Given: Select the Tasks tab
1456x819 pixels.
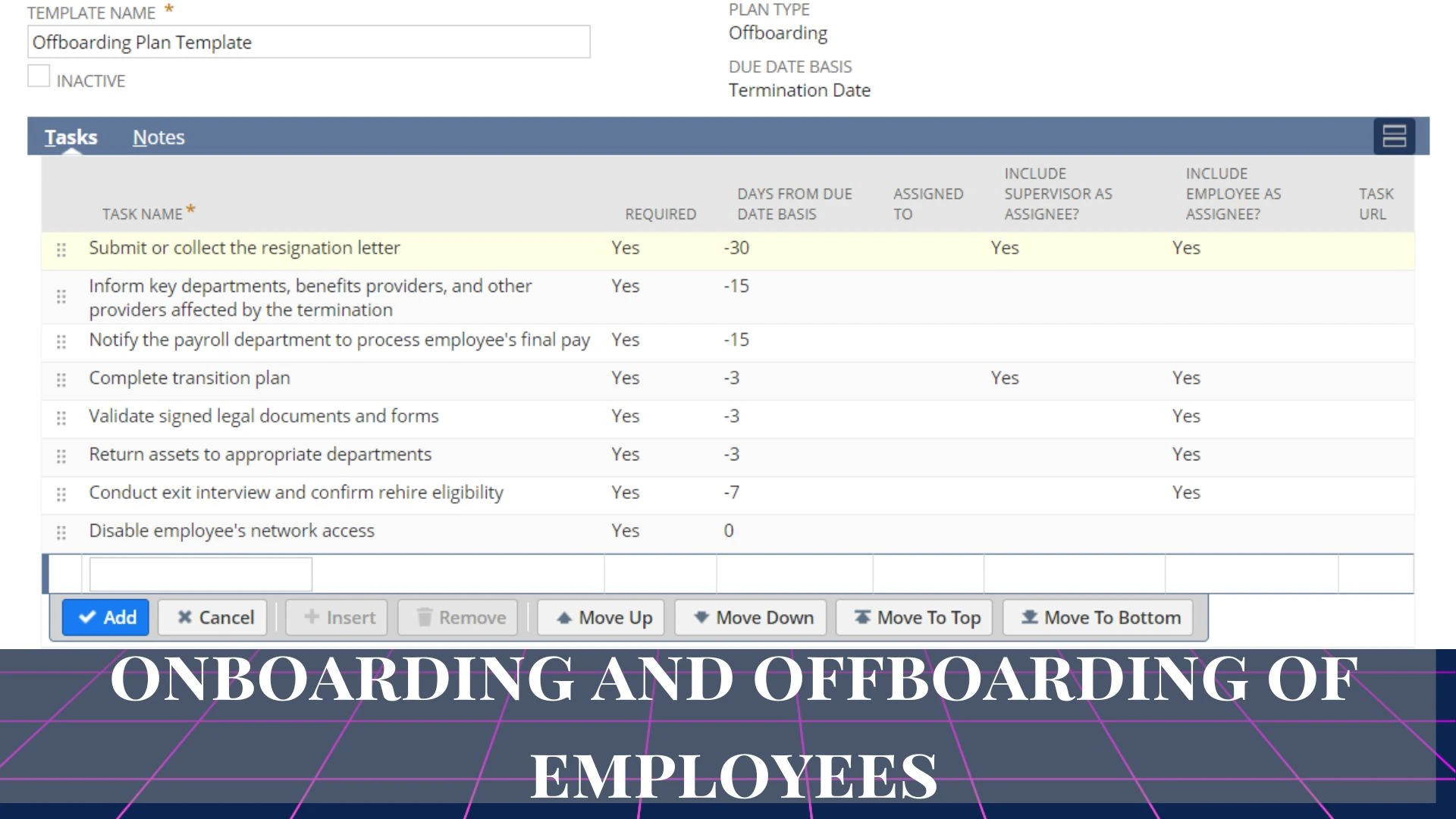Looking at the screenshot, I should [71, 137].
